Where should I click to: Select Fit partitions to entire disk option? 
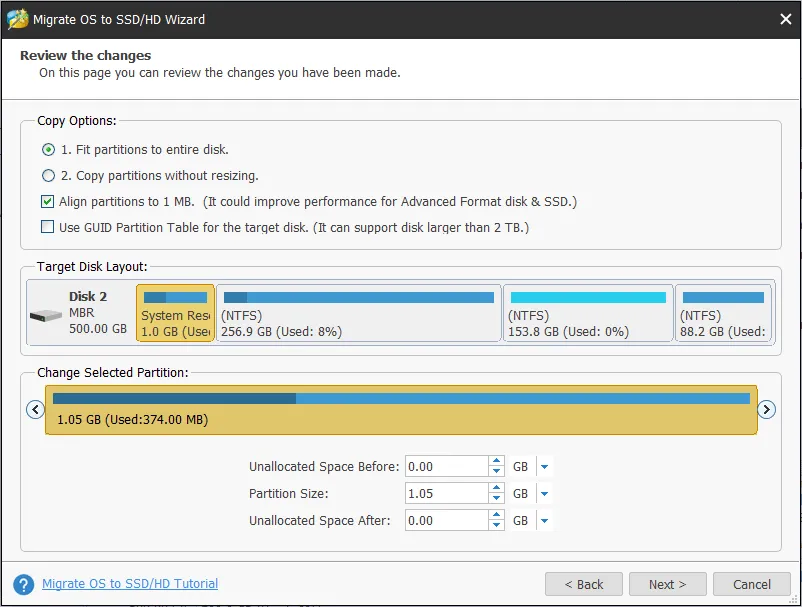[48, 150]
